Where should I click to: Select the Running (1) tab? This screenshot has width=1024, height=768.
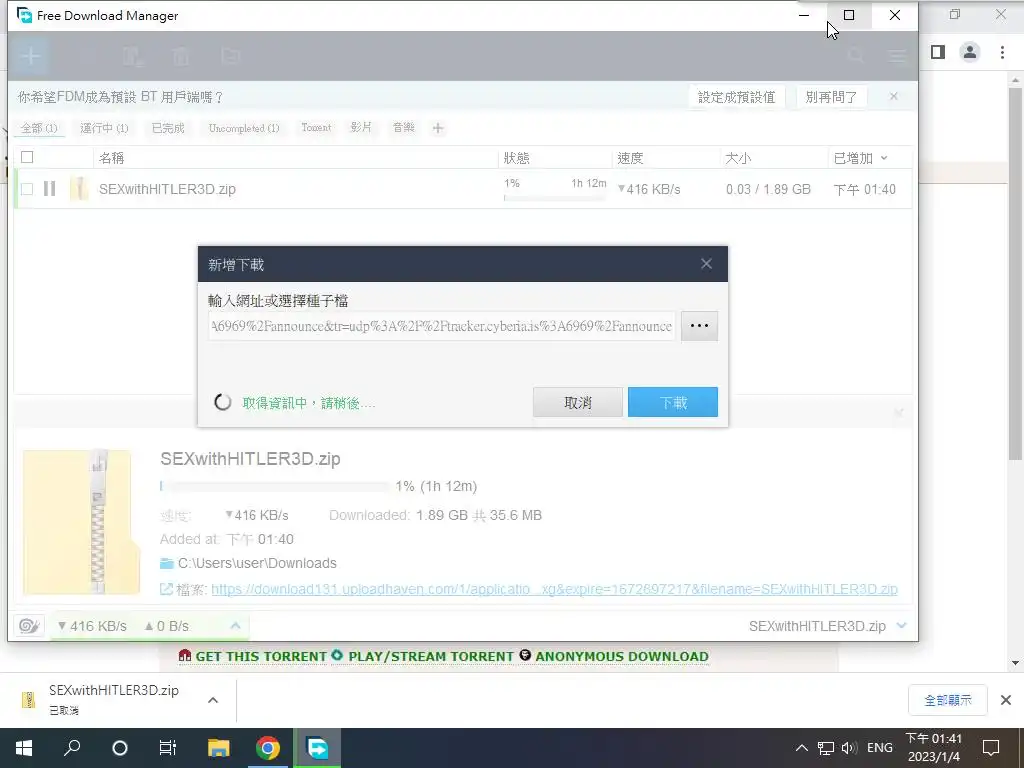104,128
